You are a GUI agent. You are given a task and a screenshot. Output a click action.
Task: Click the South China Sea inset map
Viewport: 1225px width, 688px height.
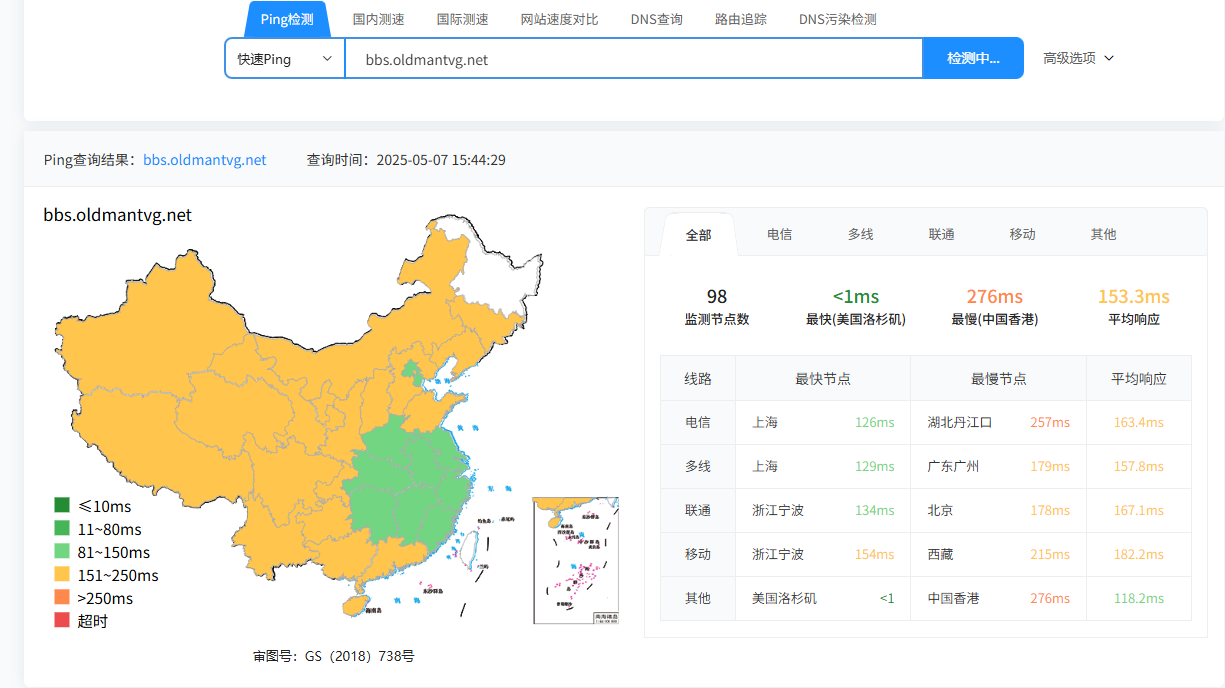tap(576, 561)
